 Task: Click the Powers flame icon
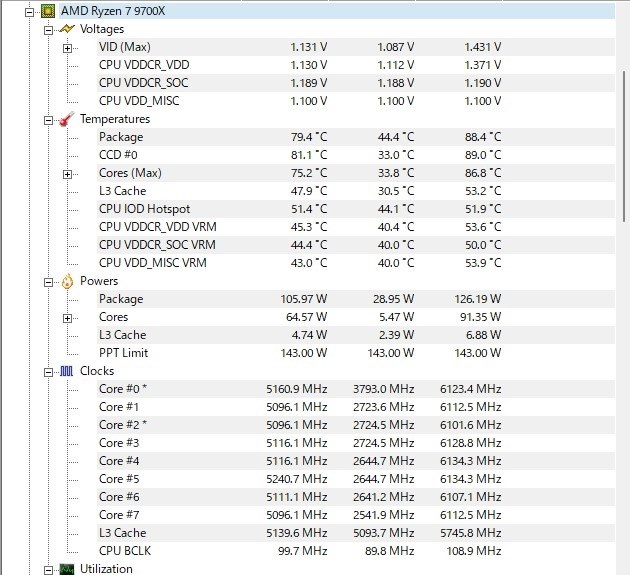[67, 281]
